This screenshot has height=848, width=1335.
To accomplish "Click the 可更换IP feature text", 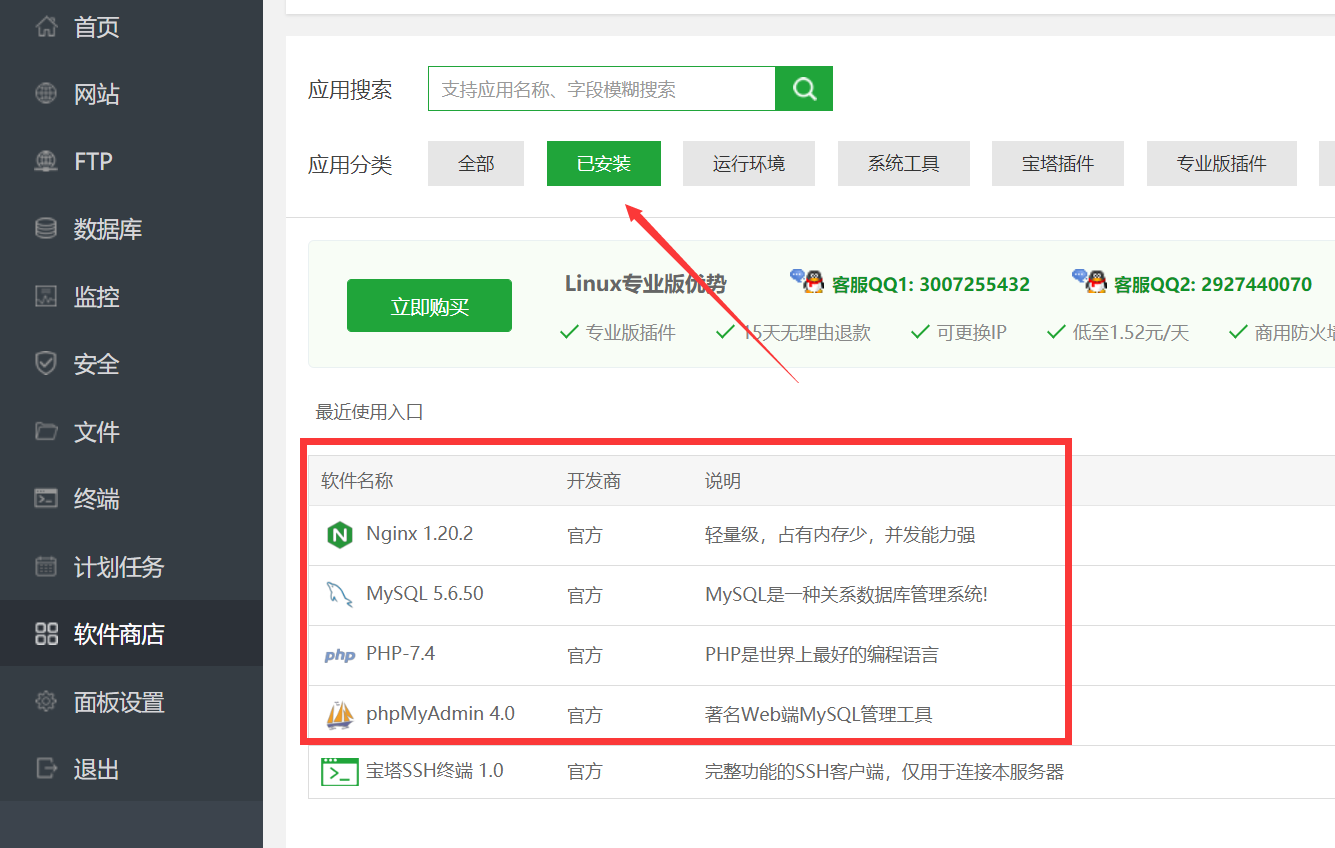I will [972, 333].
